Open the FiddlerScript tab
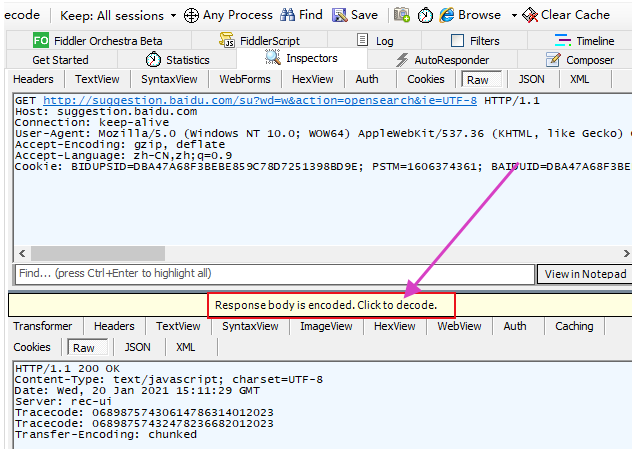The width and height of the screenshot is (635, 452). [260, 41]
